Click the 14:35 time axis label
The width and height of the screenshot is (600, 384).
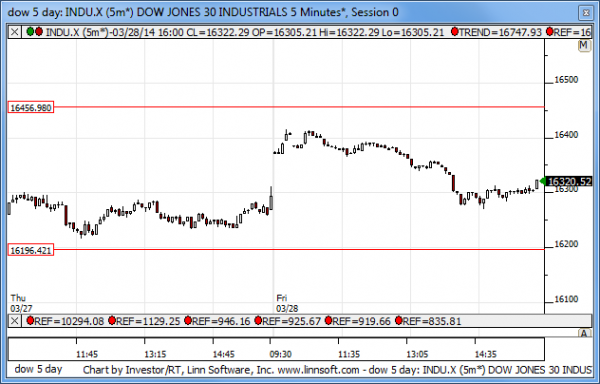(x=486, y=354)
